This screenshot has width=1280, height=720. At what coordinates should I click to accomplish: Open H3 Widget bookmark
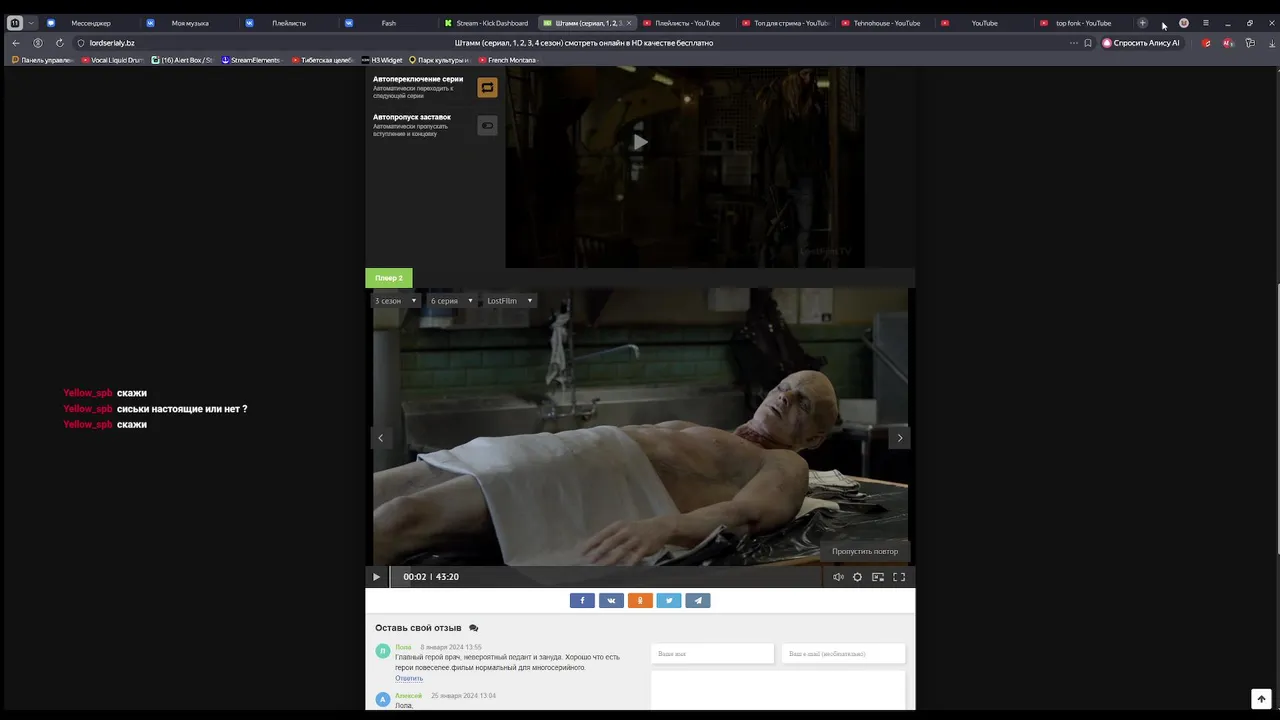click(382, 60)
